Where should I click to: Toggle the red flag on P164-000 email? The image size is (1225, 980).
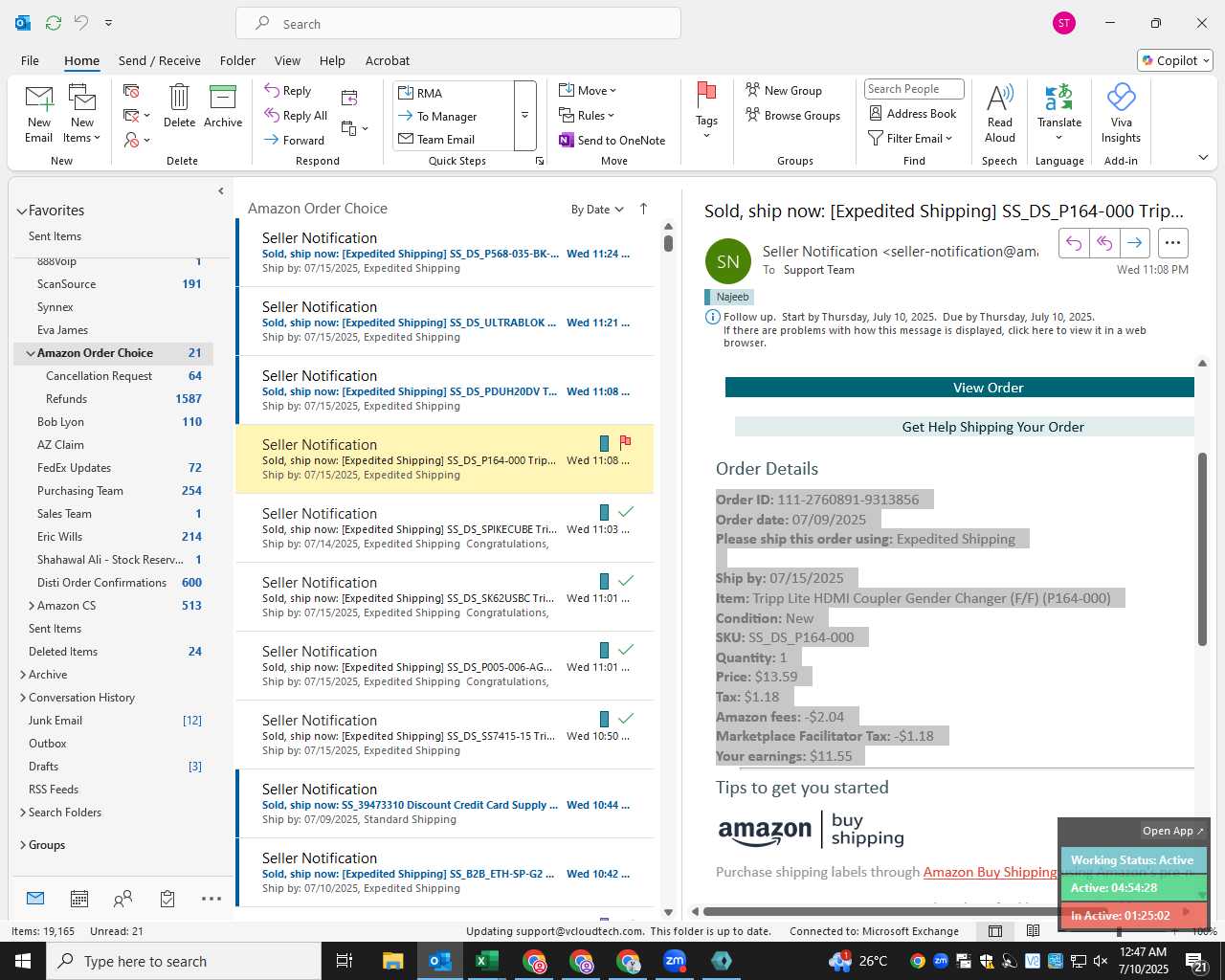(x=625, y=442)
